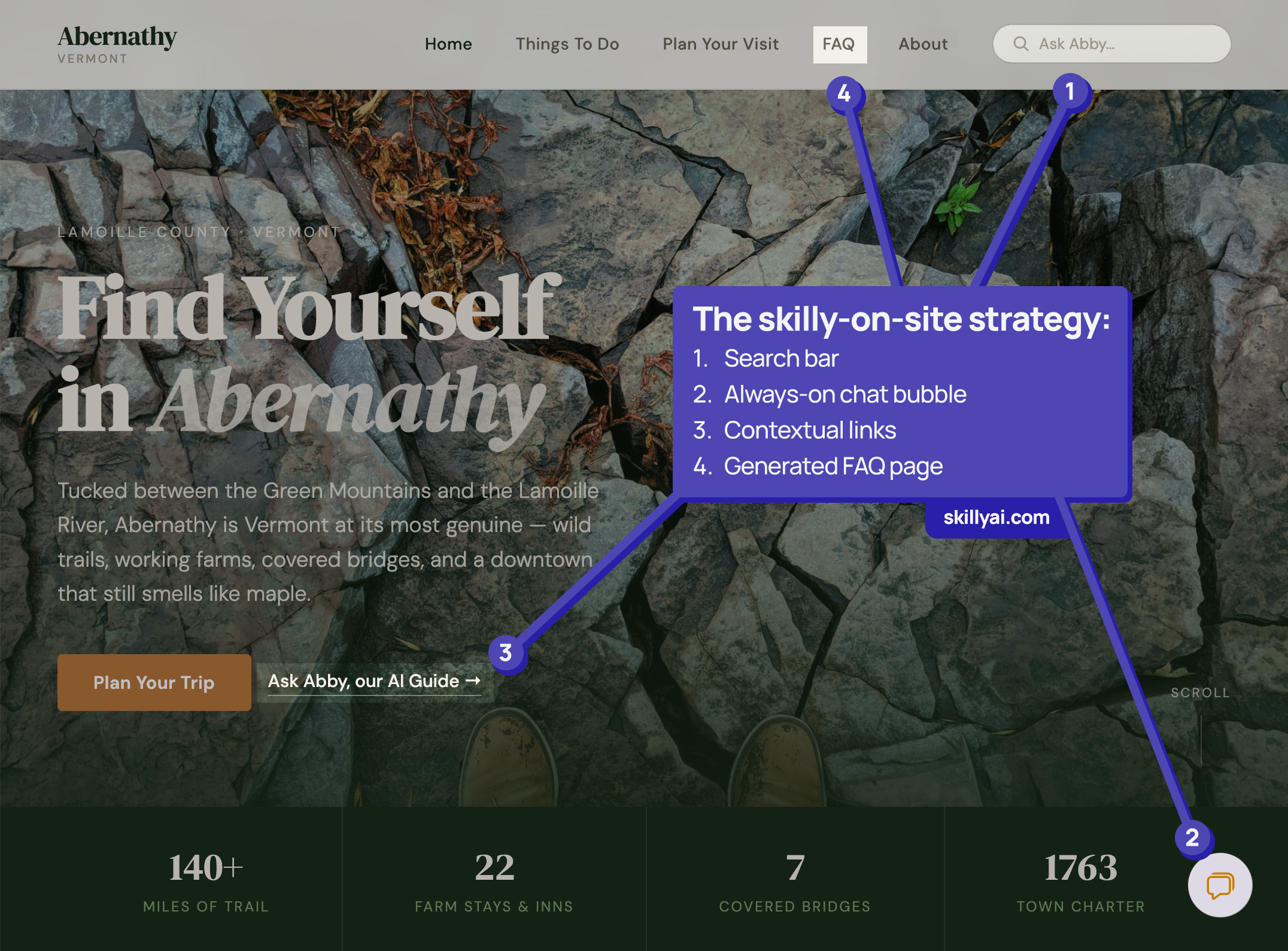Follow the Ask Abby, our AI Guide link
Image resolution: width=1288 pixels, height=951 pixels.
click(364, 681)
